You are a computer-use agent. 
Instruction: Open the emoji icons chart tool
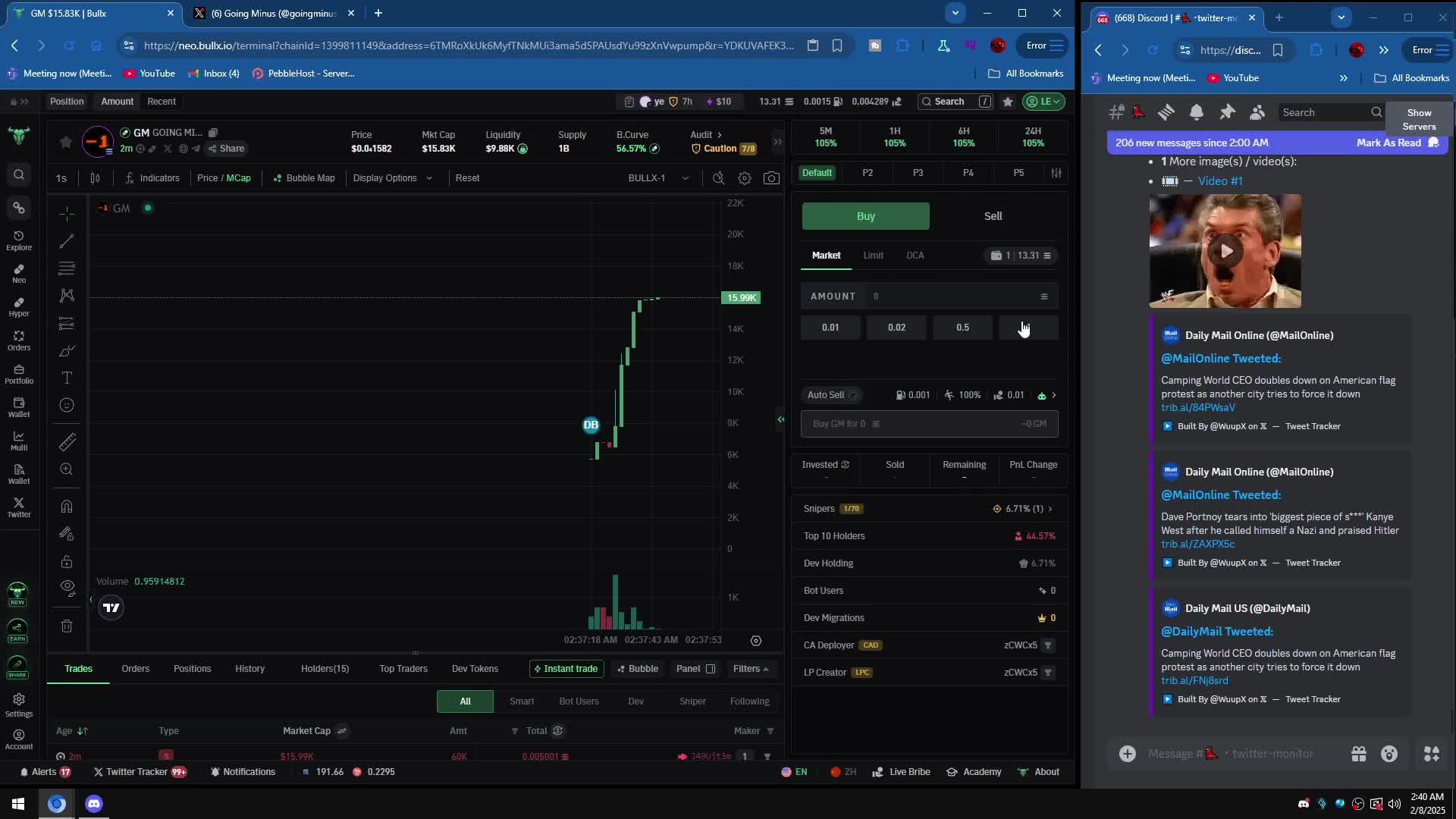[67, 405]
